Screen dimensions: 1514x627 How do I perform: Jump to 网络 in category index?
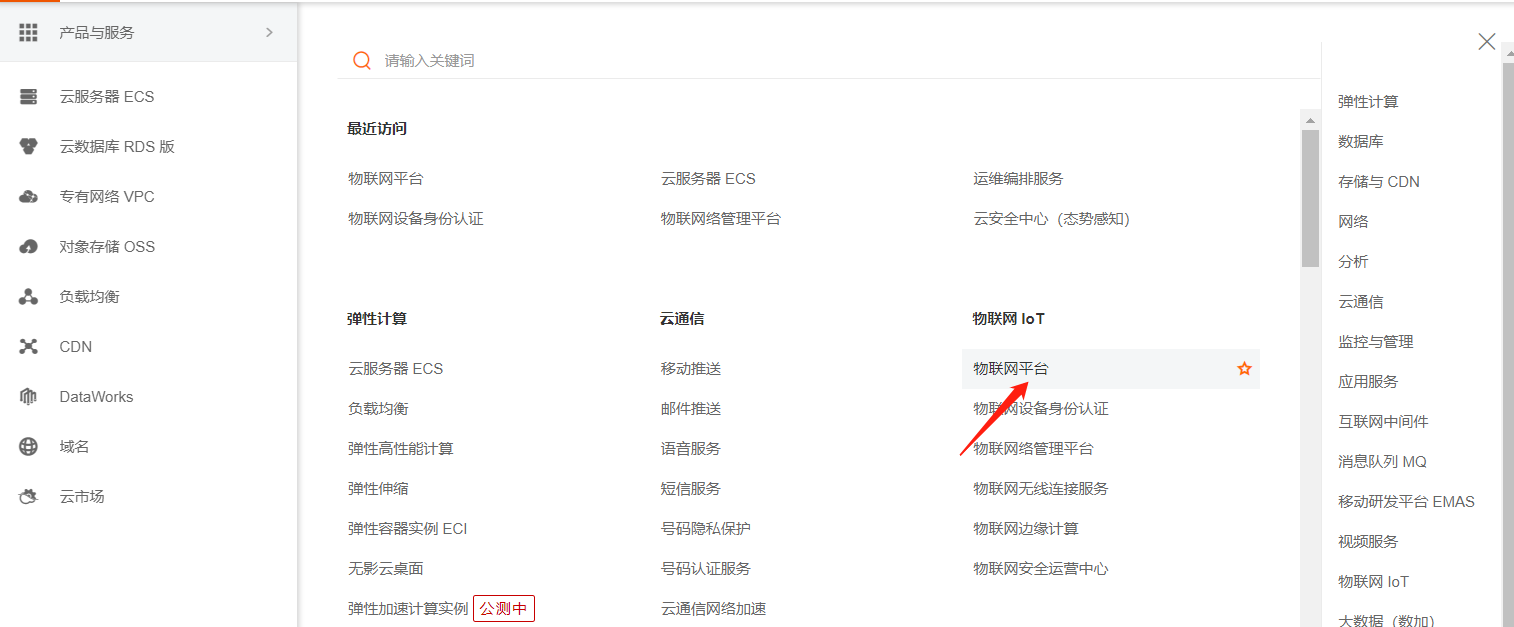click(1353, 222)
